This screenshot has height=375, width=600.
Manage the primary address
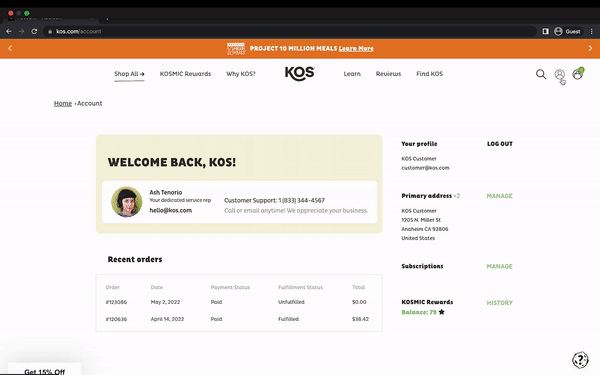click(x=499, y=196)
